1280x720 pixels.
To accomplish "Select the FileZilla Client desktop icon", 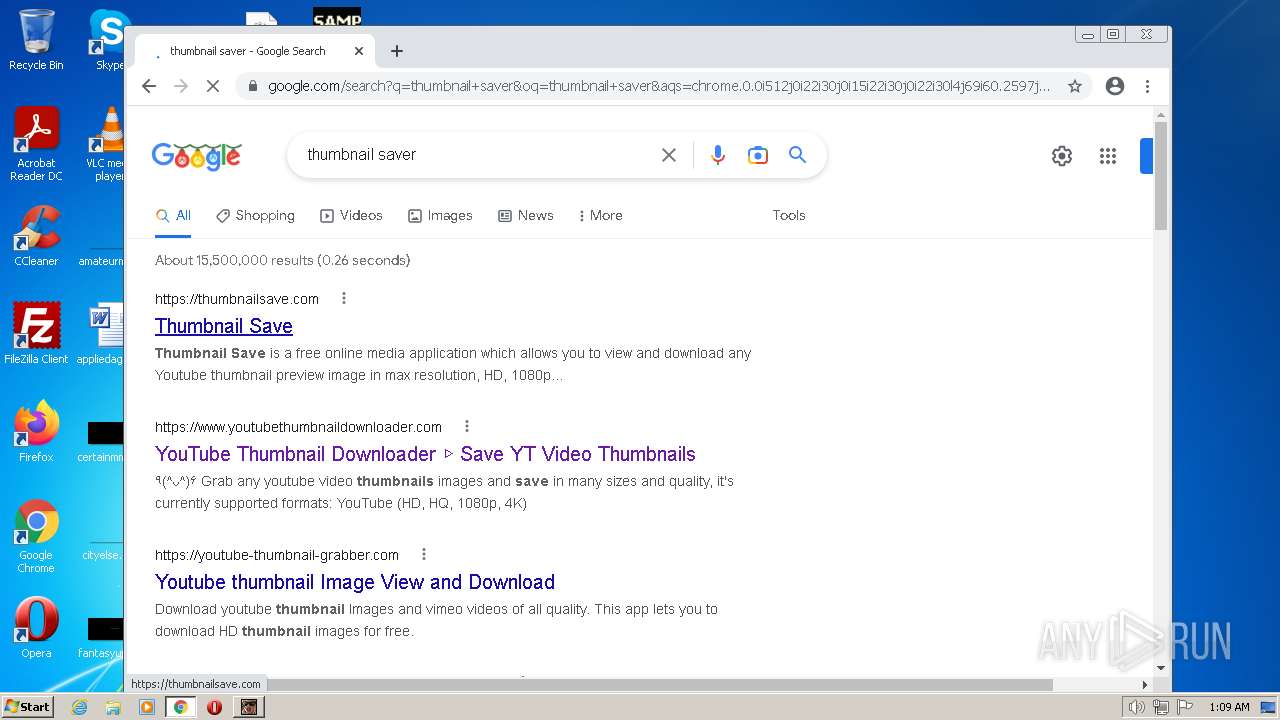I will point(36,334).
